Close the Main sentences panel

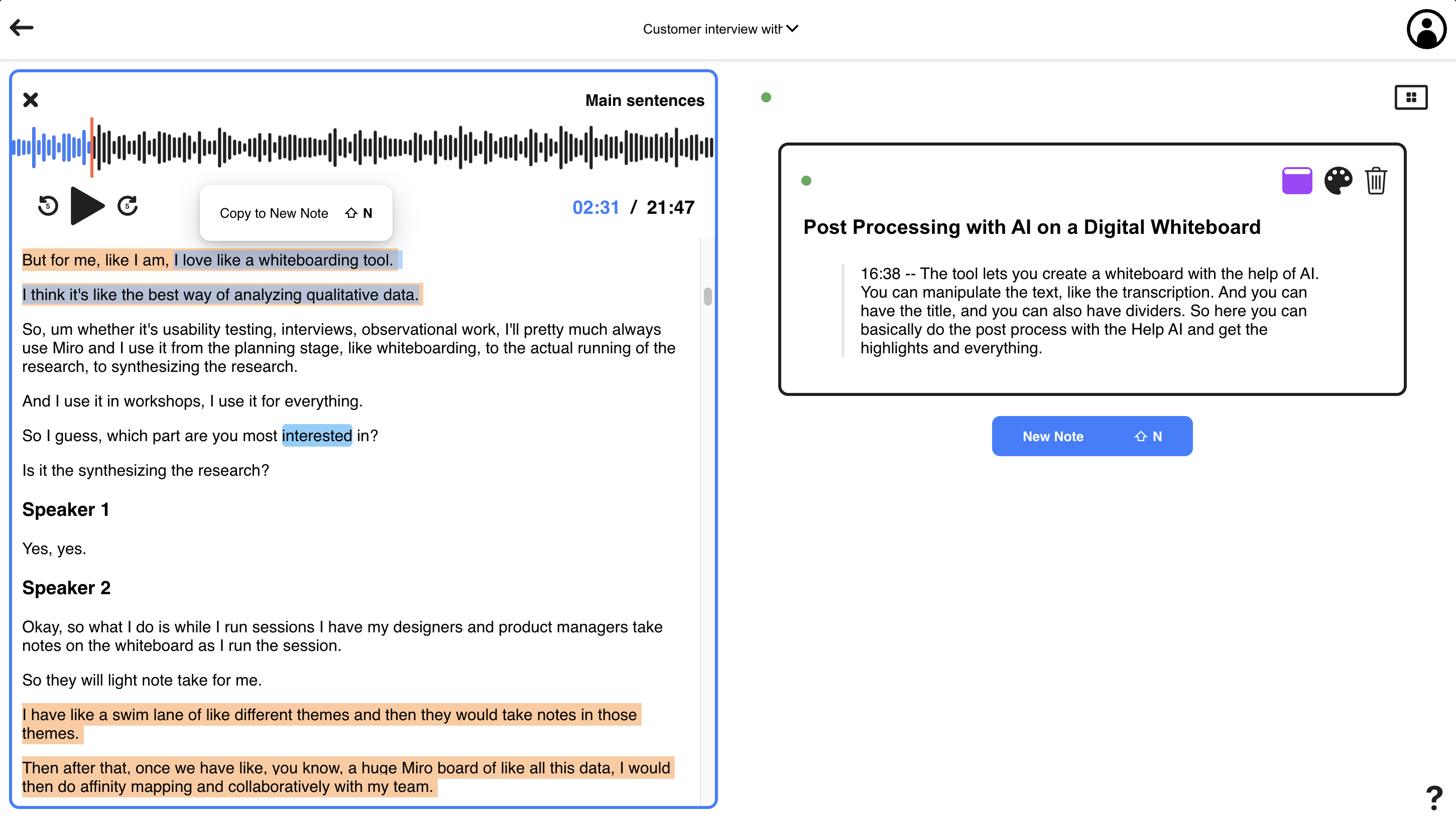31,100
